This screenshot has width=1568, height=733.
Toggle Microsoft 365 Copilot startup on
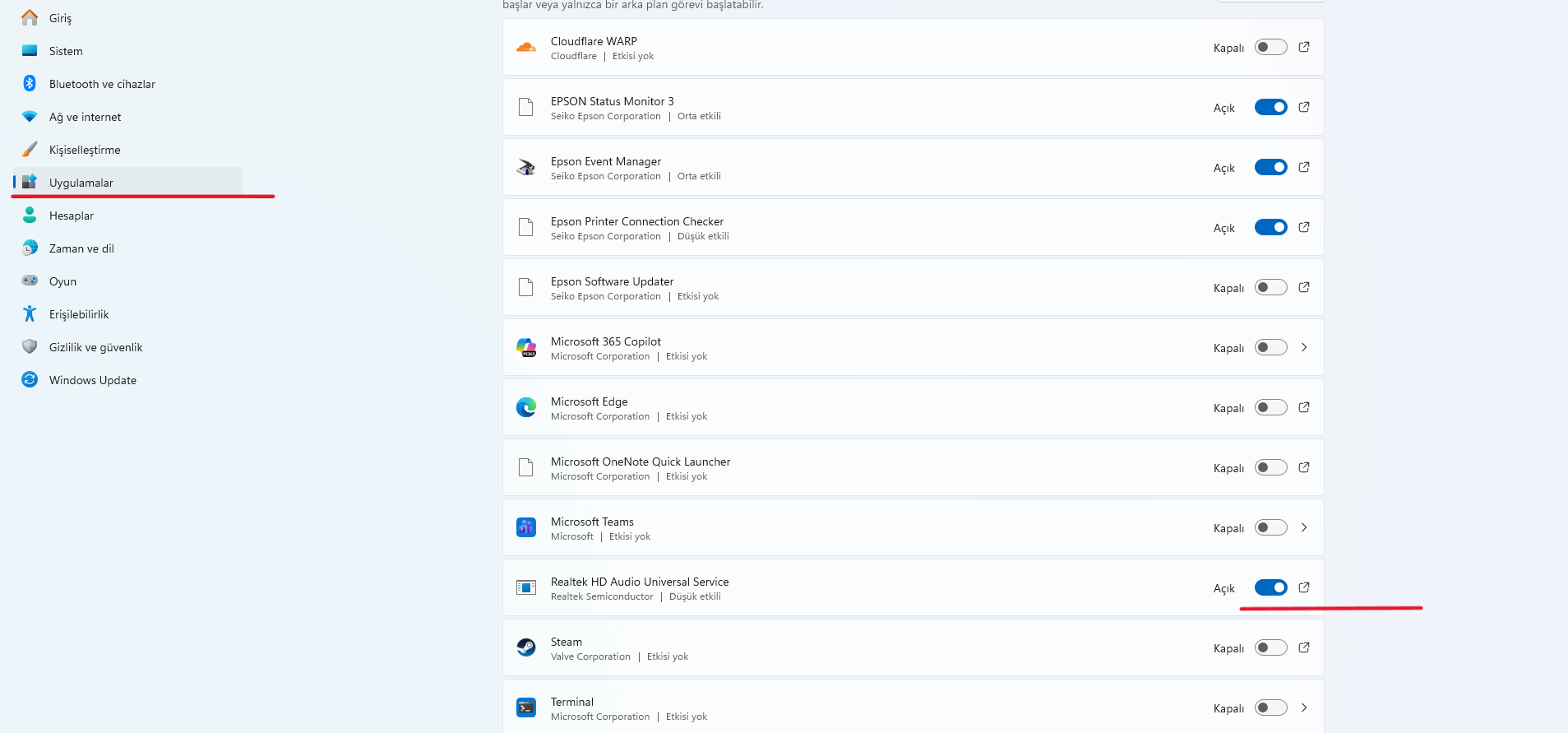tap(1271, 347)
